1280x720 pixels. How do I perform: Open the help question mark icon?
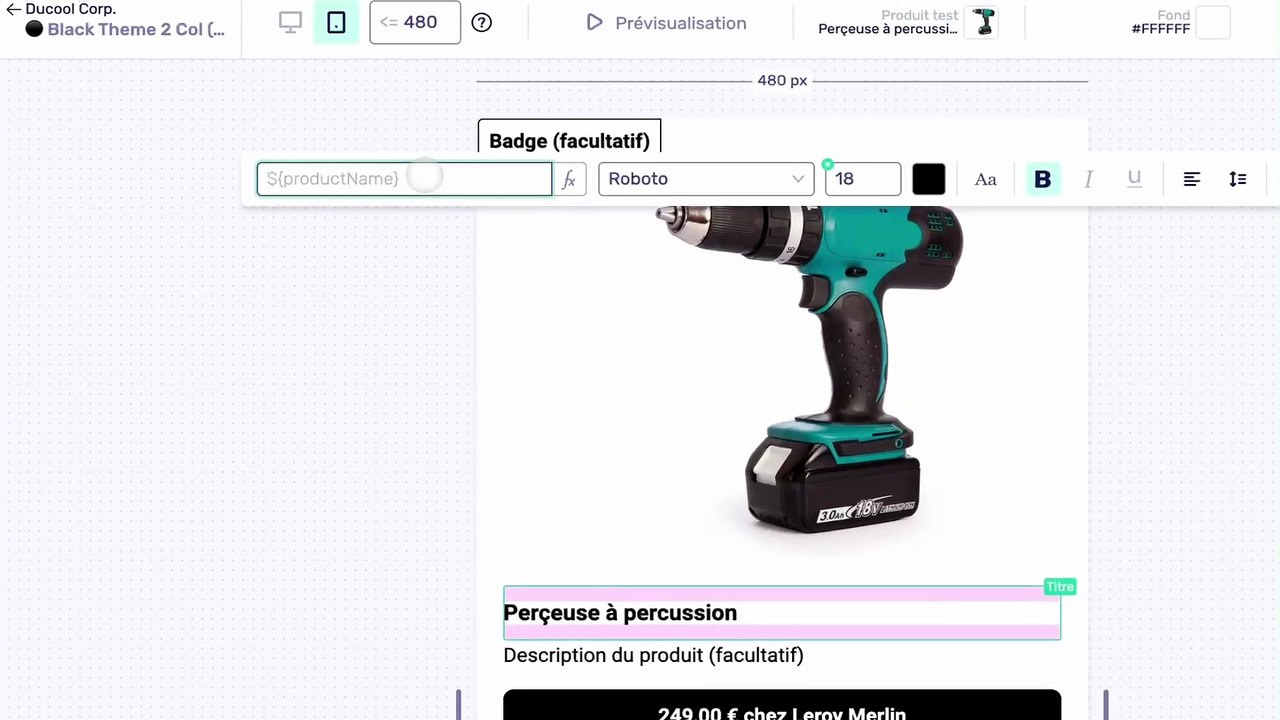tap(482, 22)
